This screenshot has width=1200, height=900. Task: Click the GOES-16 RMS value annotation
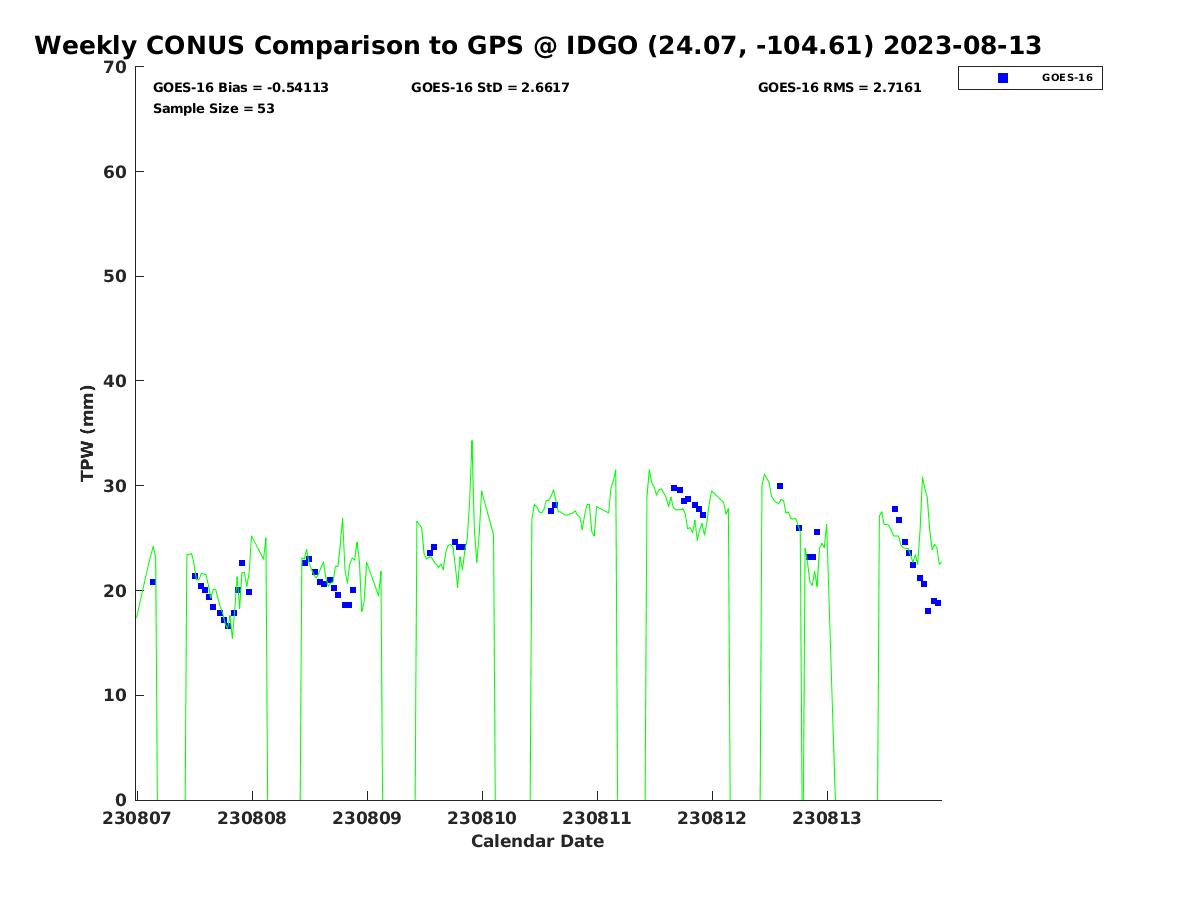point(839,88)
